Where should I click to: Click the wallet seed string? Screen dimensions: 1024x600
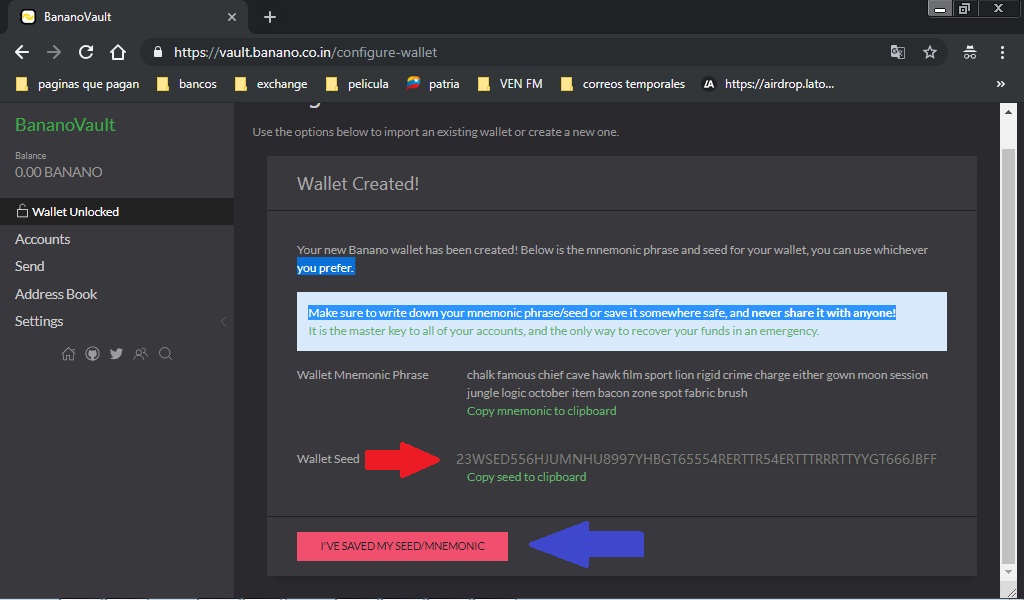696,459
